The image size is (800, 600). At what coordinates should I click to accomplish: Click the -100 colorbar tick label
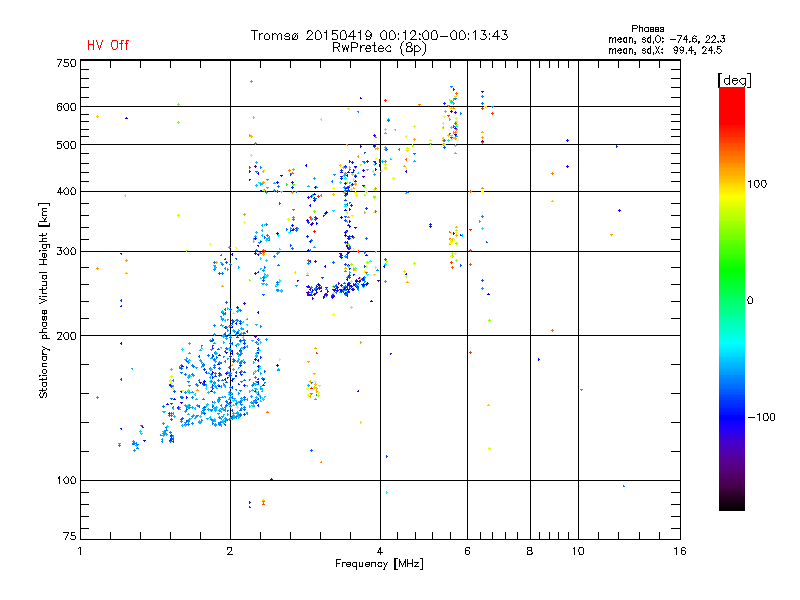(x=761, y=417)
